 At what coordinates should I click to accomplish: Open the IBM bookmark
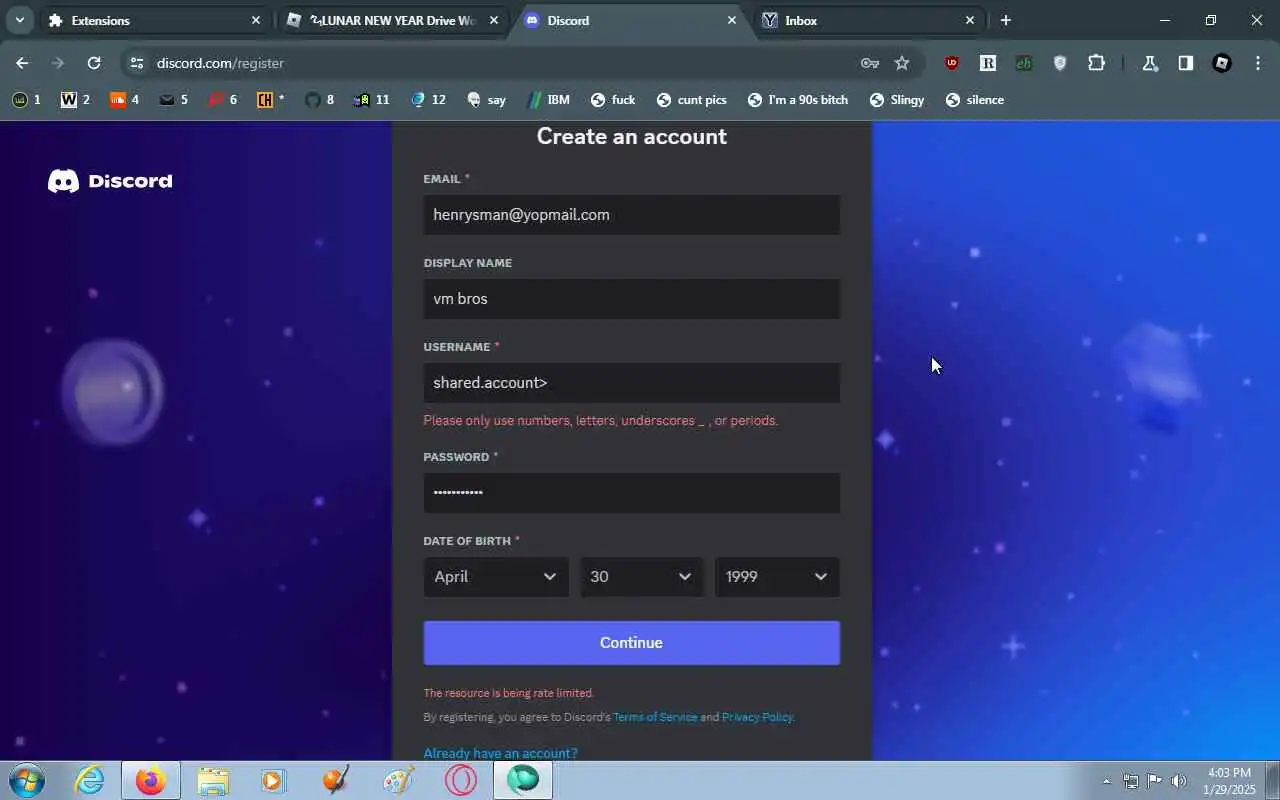pyautogui.click(x=548, y=100)
